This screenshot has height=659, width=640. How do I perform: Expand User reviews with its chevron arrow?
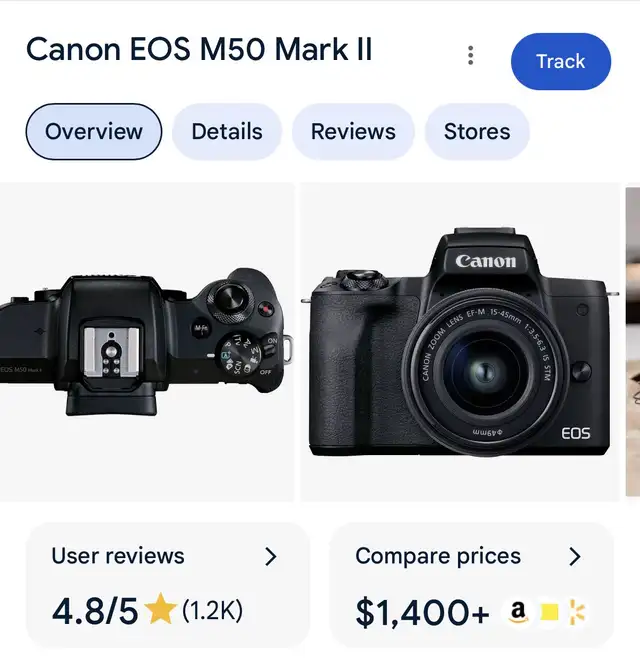270,557
